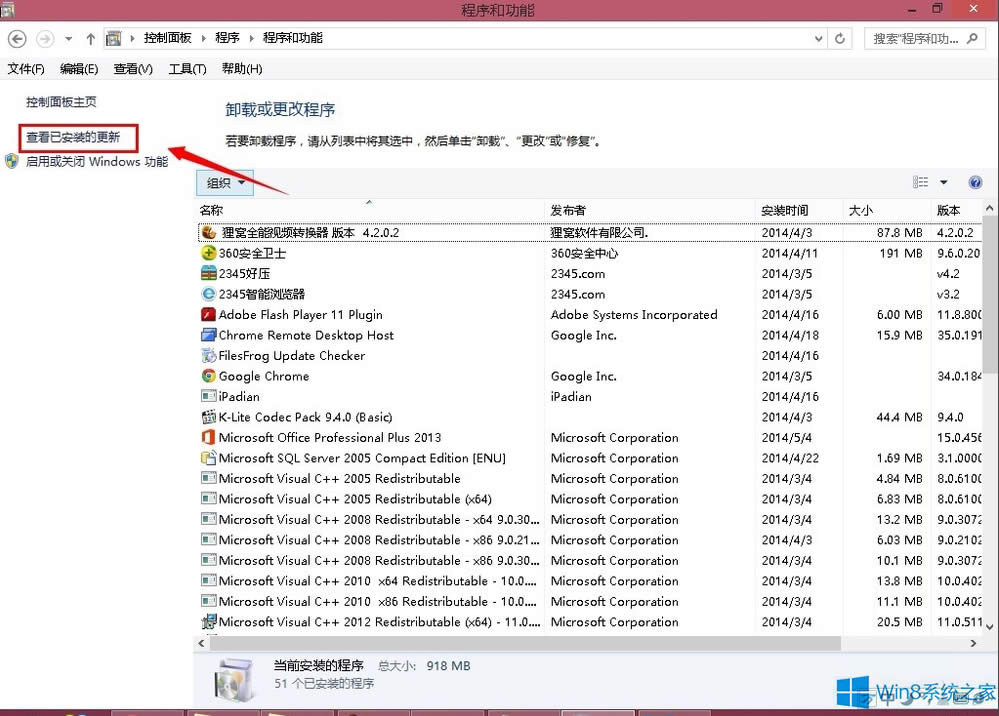
Task: Open the 帮助(H) menu
Action: (242, 69)
